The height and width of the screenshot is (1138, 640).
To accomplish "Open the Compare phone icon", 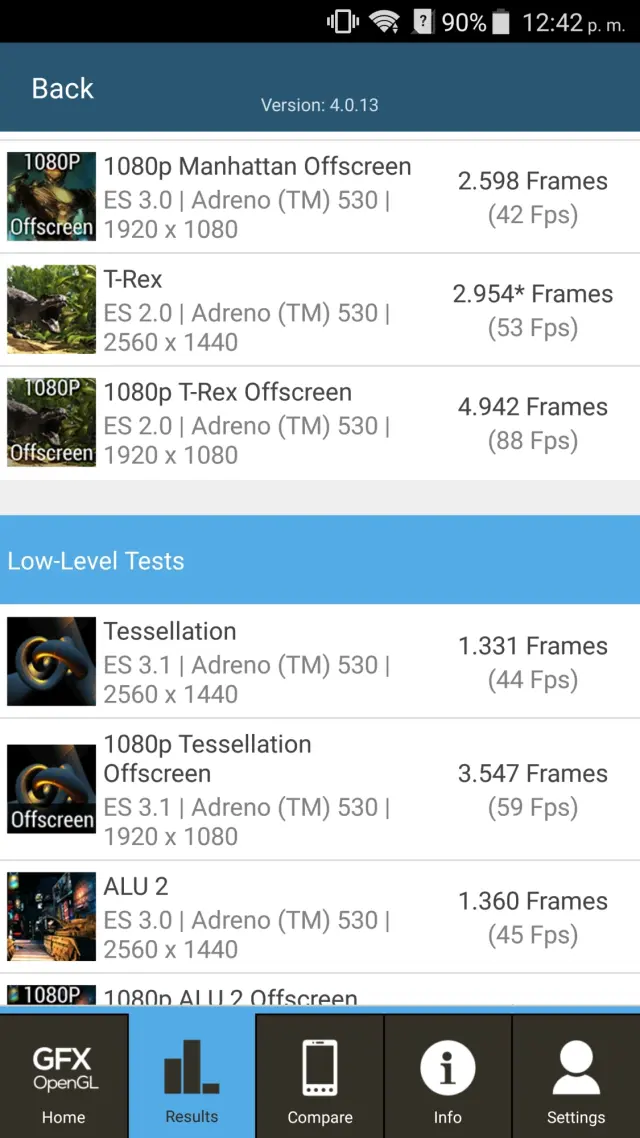I will pyautogui.click(x=319, y=1068).
